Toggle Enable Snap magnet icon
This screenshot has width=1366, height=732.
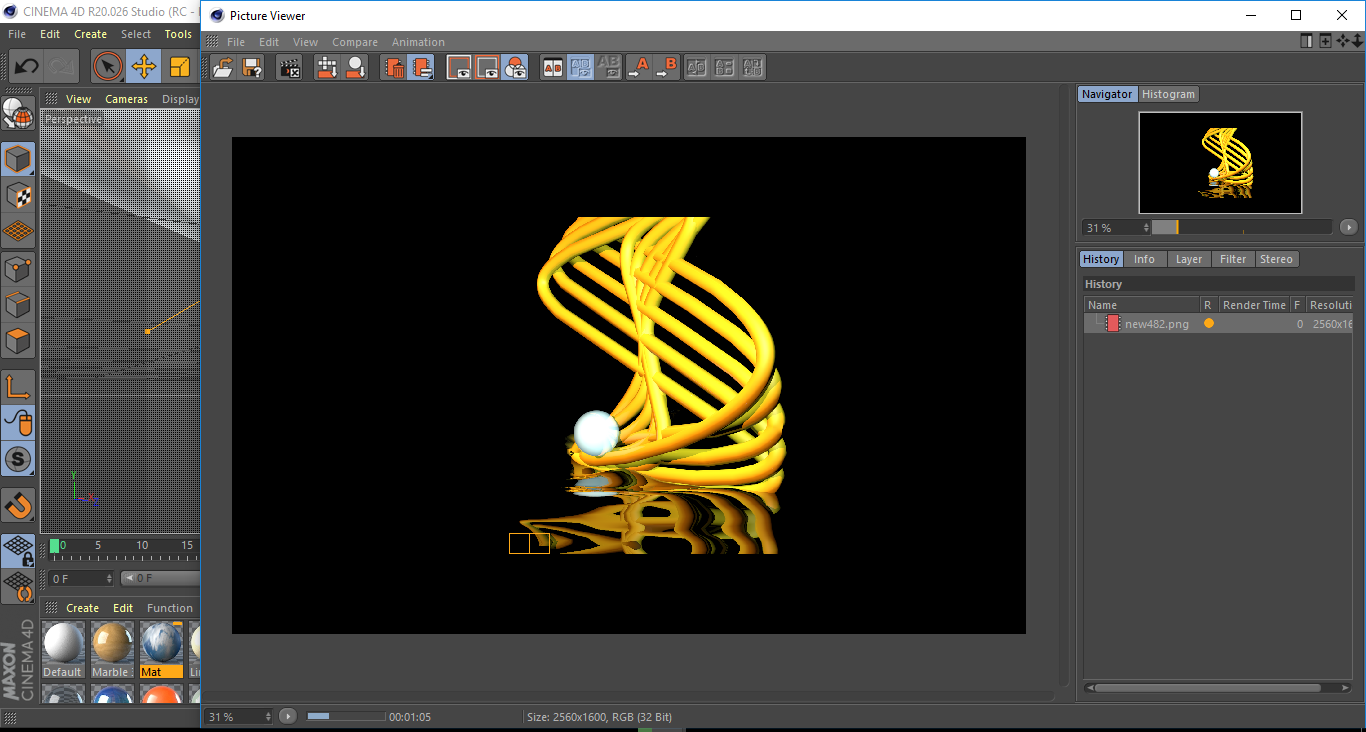coord(17,506)
